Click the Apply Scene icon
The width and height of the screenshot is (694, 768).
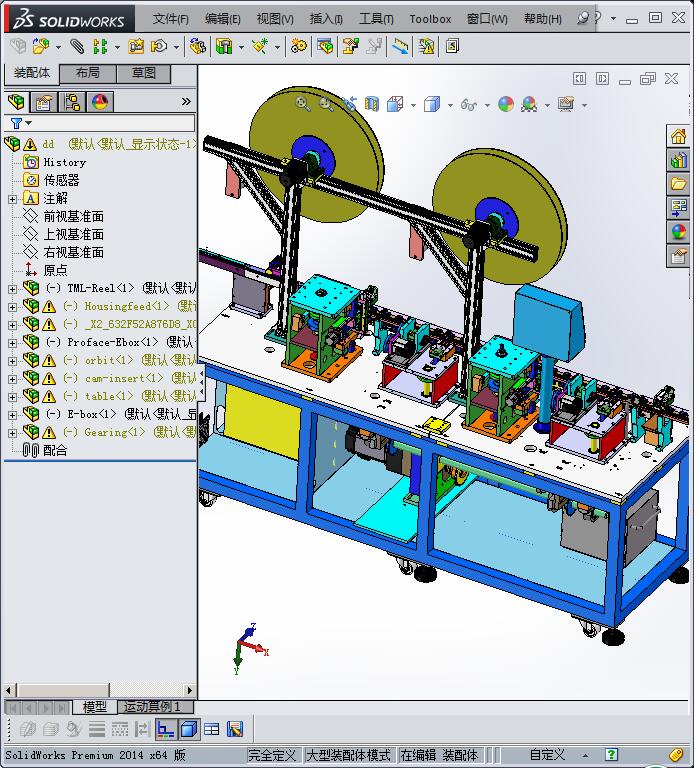529,104
